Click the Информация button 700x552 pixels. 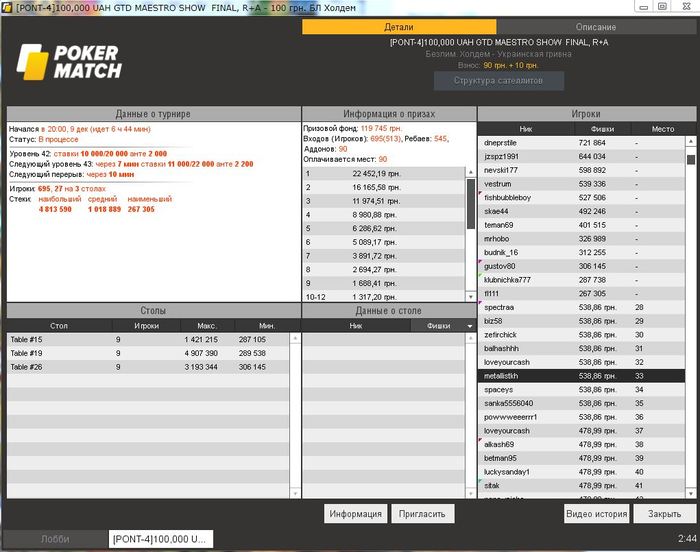pos(355,514)
